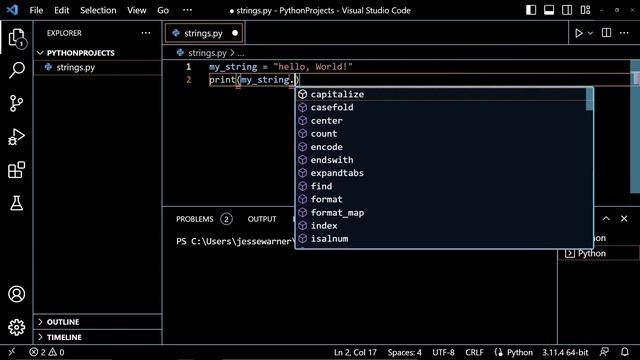Click the suggestion list scrollbar thumb
This screenshot has height=360, width=640.
589,99
